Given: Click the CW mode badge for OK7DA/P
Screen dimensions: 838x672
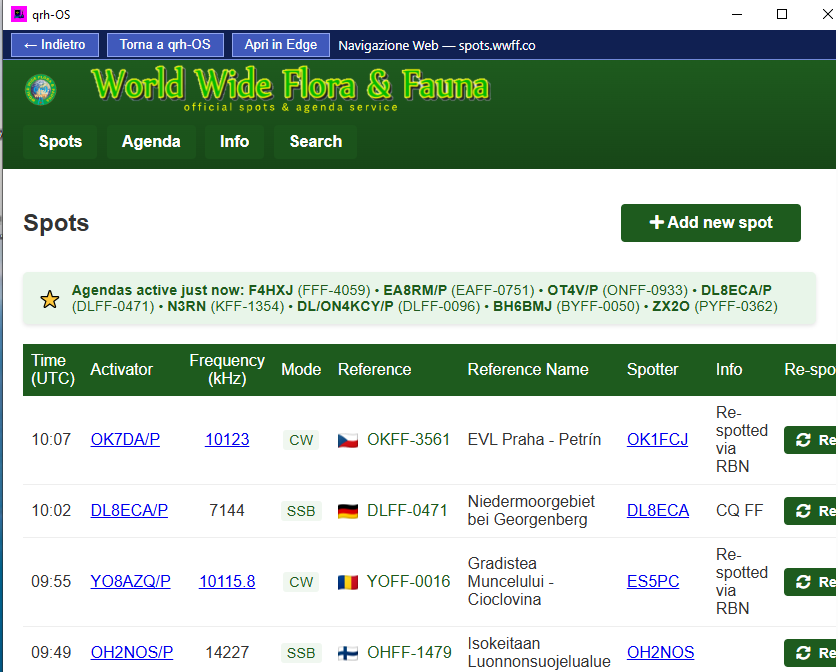Looking at the screenshot, I should 301,440.
